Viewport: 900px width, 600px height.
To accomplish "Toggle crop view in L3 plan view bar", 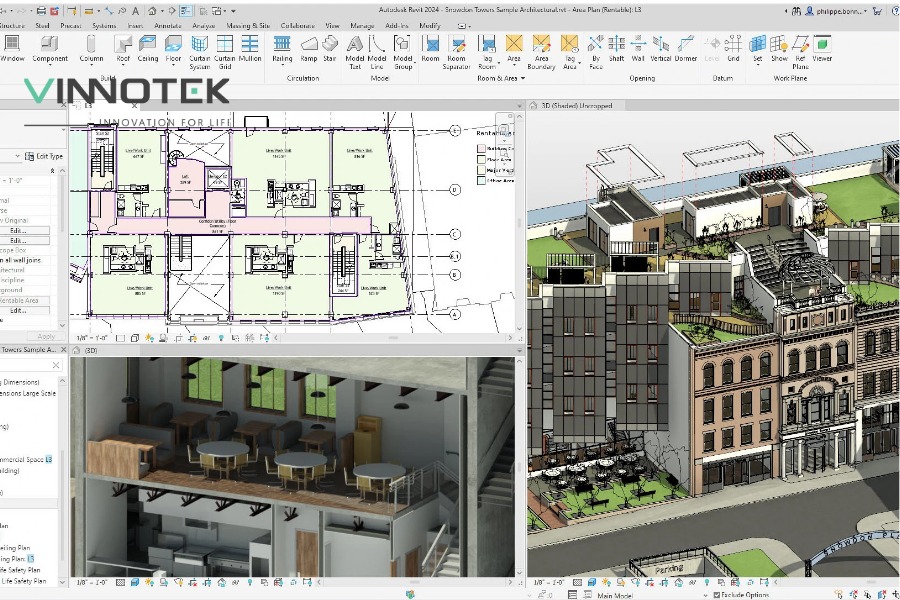I will click(178, 338).
